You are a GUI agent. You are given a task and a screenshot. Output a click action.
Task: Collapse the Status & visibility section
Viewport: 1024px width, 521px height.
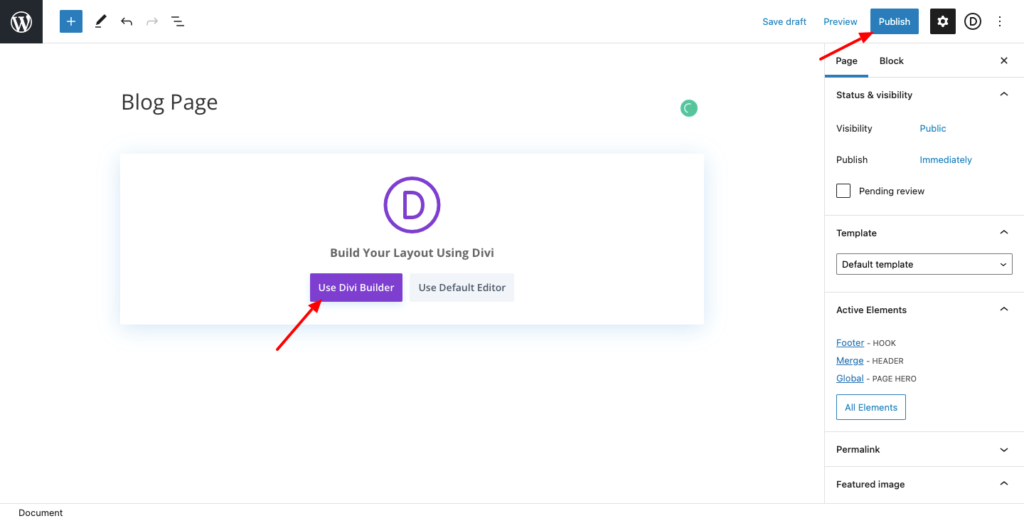tap(1004, 95)
